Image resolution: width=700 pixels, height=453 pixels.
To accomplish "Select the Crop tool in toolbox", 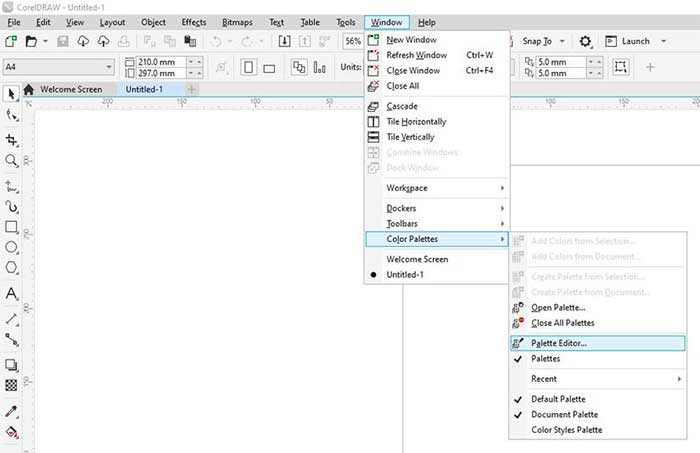I will tap(11, 139).
